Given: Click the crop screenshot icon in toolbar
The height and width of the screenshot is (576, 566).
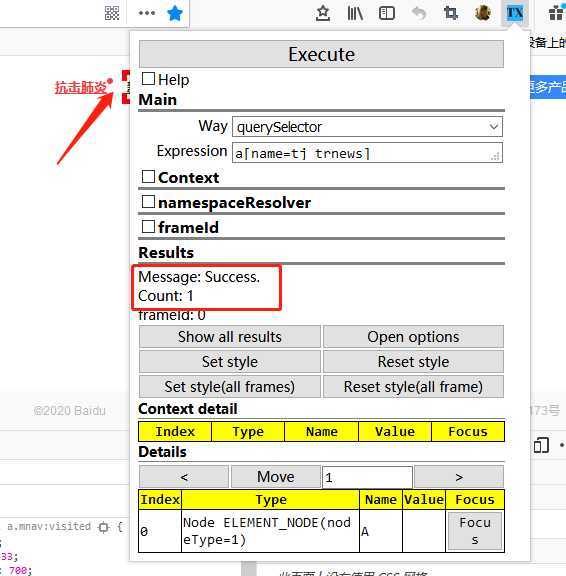Looking at the screenshot, I should (451, 13).
